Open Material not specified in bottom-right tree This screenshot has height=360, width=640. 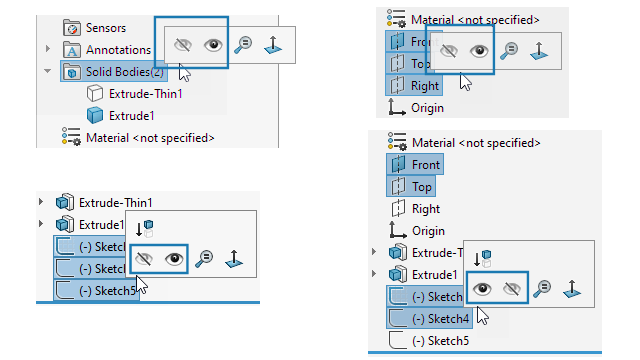(464, 143)
